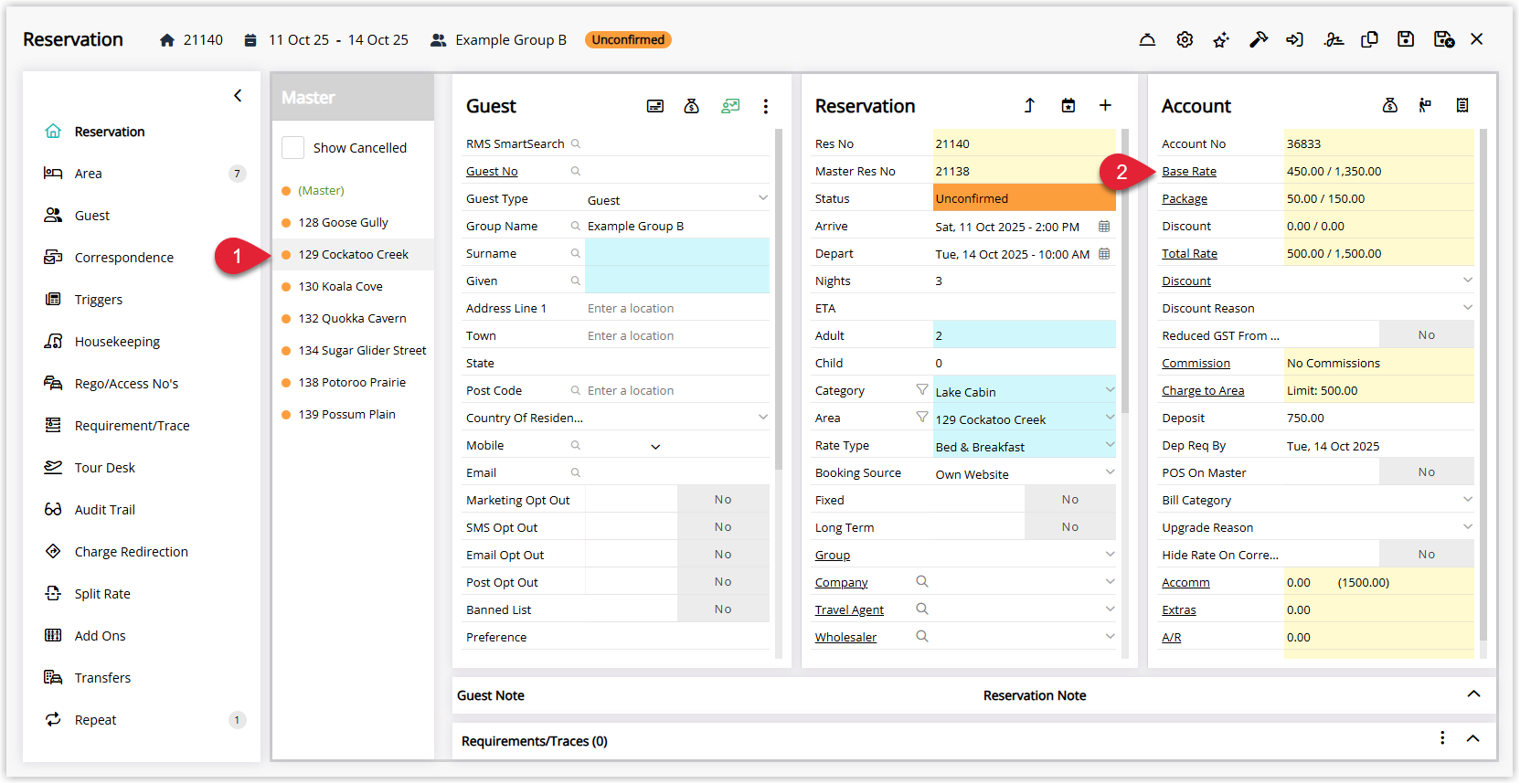
Task: Click the search icon next to Travel Agent
Action: tap(922, 609)
